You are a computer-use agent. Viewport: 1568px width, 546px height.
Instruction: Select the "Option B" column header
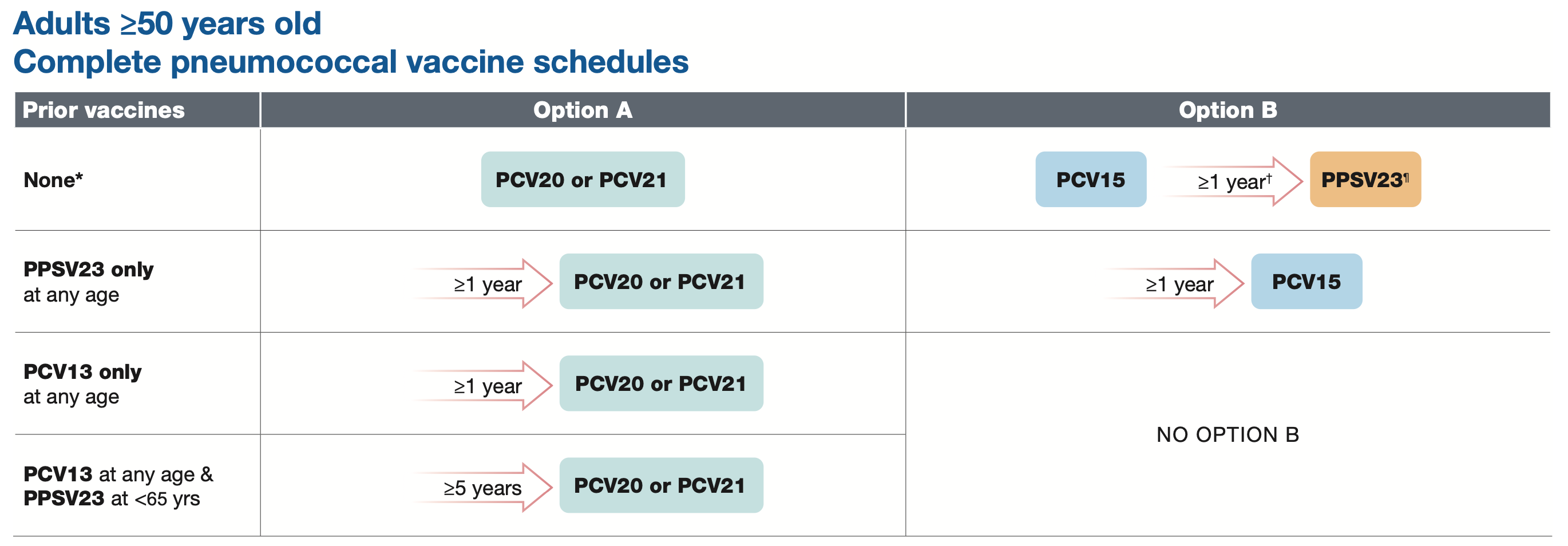[1227, 110]
